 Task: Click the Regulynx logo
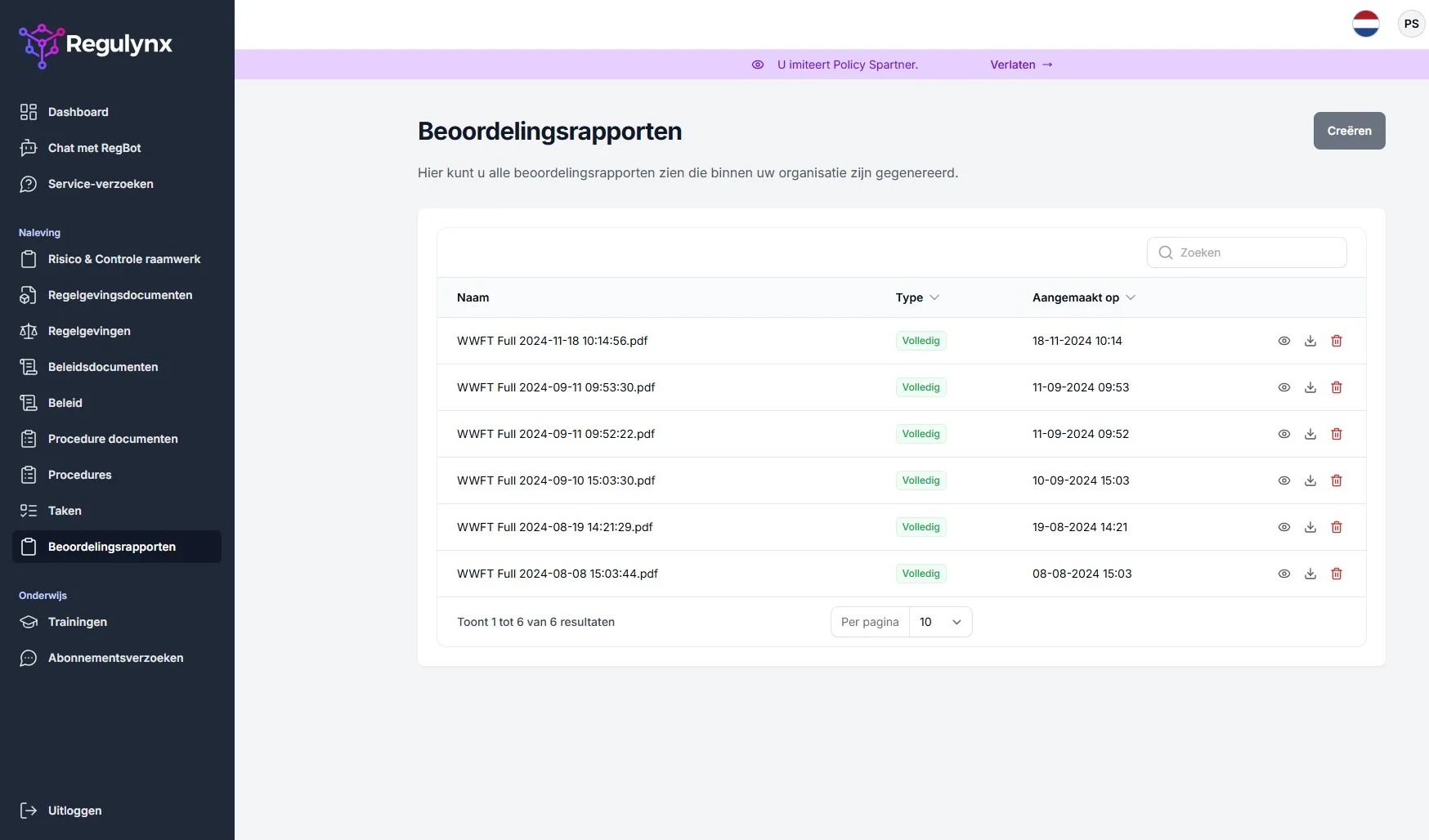pyautogui.click(x=96, y=44)
